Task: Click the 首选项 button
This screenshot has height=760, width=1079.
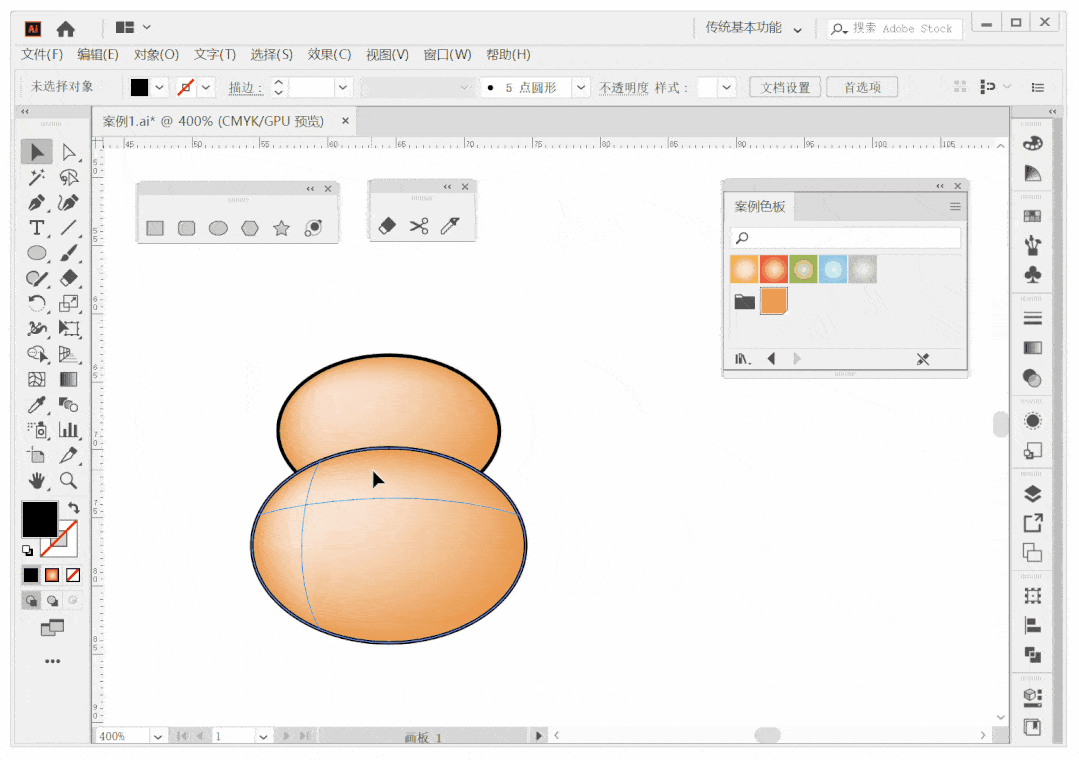Action: 862,87
